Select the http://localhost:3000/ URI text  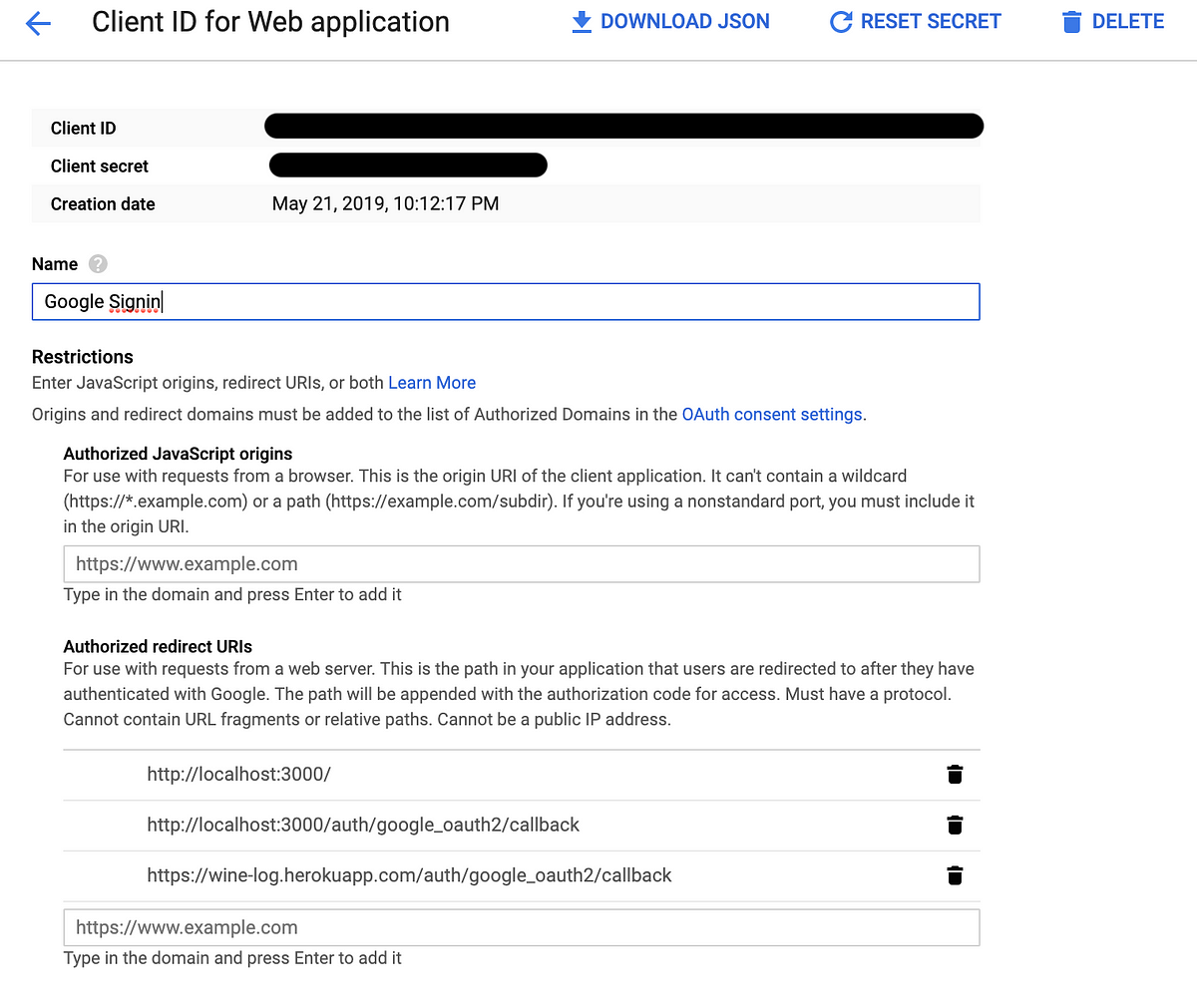238,775
